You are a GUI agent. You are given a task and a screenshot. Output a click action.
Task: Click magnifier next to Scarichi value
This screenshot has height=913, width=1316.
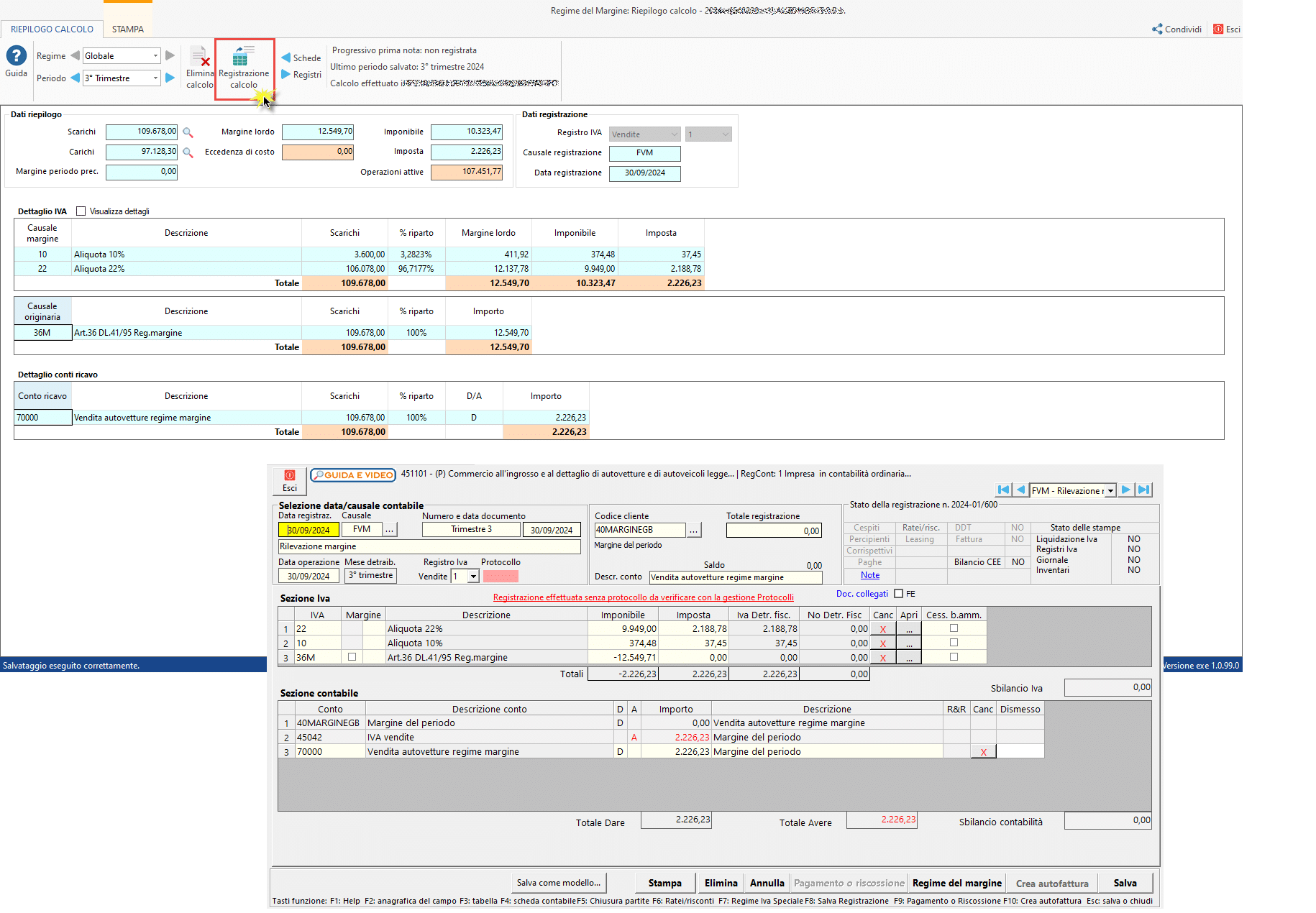coord(188,132)
